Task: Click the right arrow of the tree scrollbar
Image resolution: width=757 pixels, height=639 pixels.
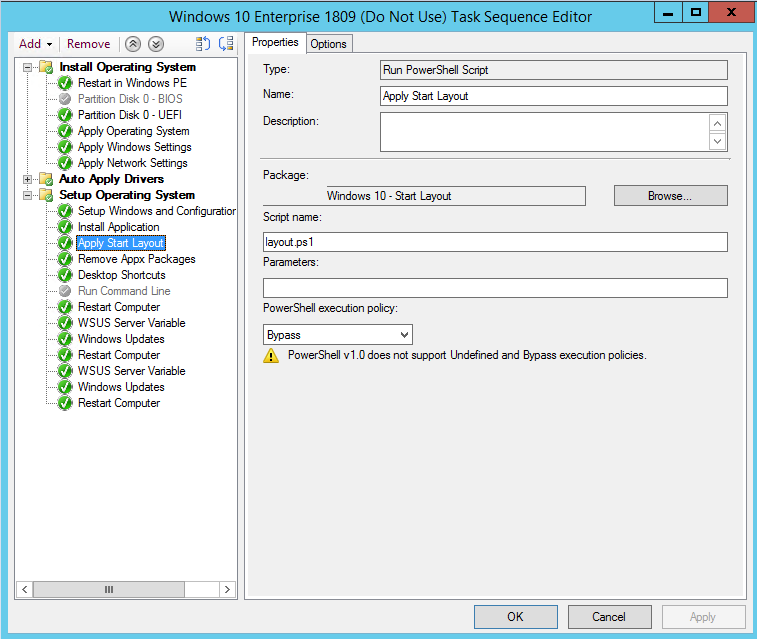Action: point(227,589)
